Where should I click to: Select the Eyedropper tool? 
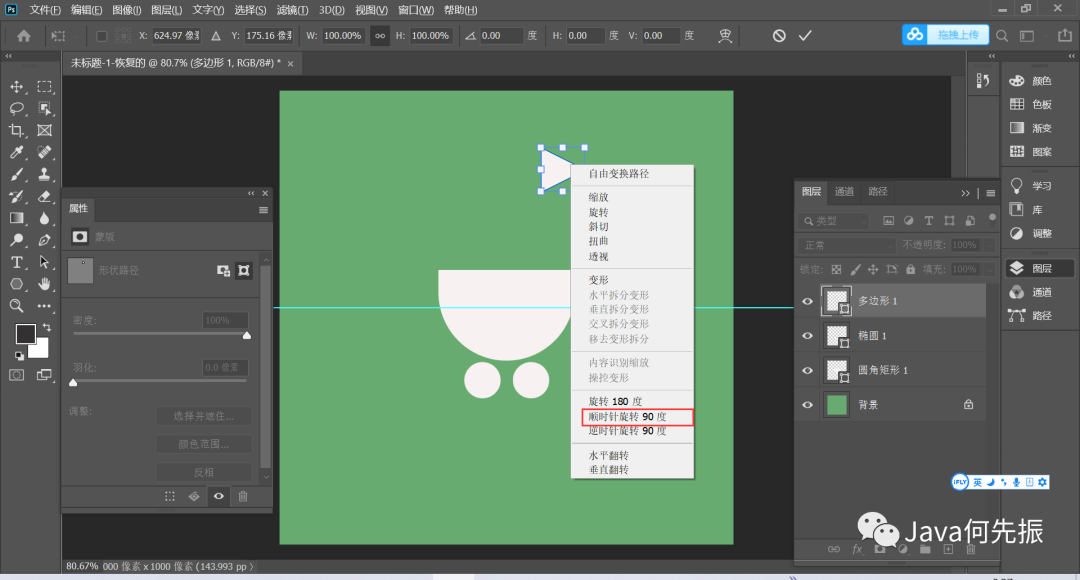[17, 152]
